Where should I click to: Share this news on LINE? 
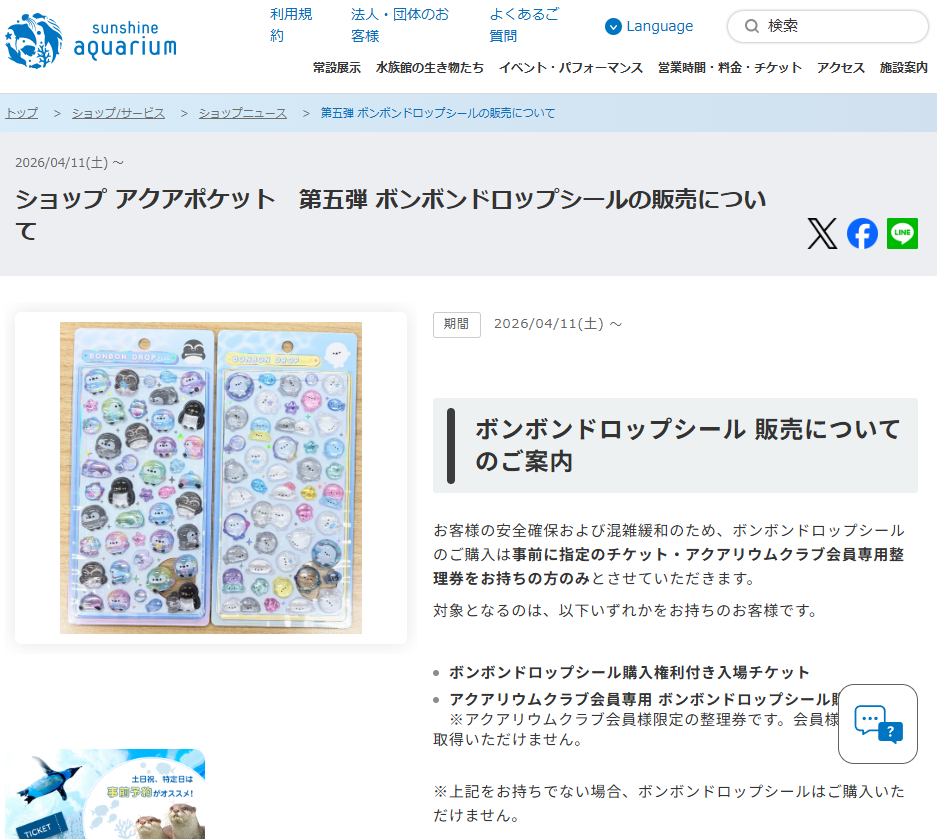(902, 234)
